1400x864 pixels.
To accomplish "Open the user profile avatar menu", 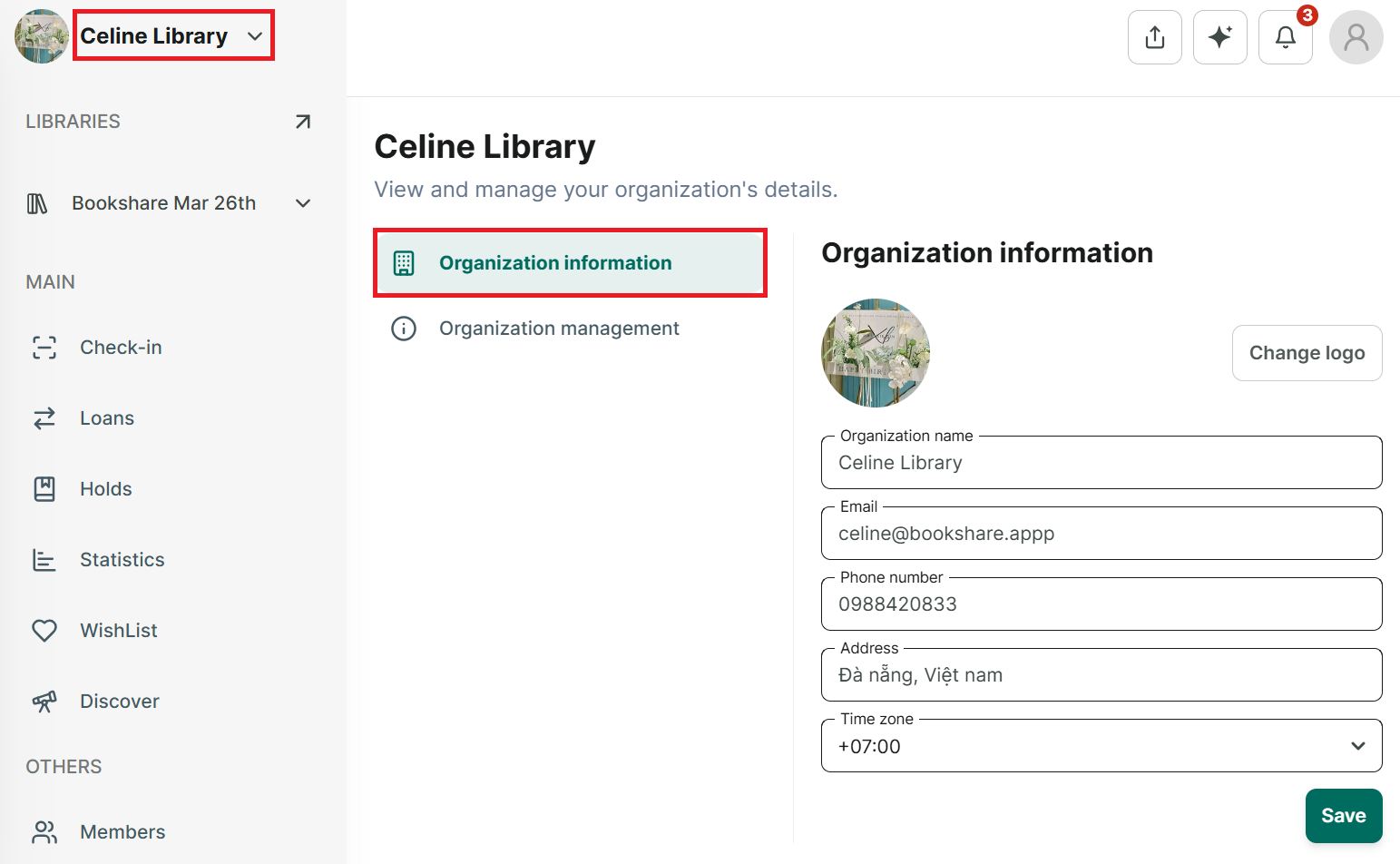I will pyautogui.click(x=1356, y=37).
